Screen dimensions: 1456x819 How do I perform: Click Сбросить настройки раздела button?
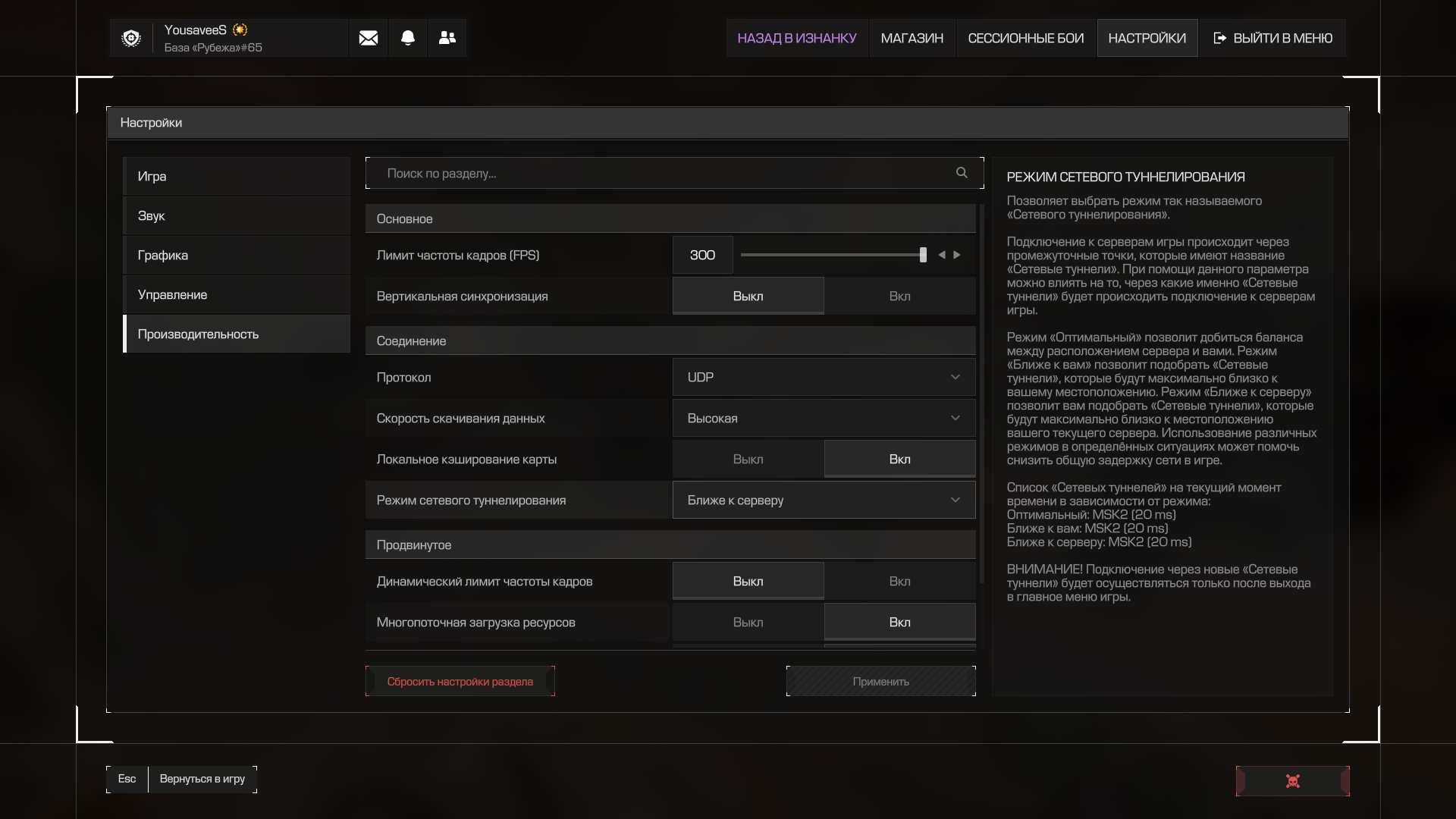460,681
